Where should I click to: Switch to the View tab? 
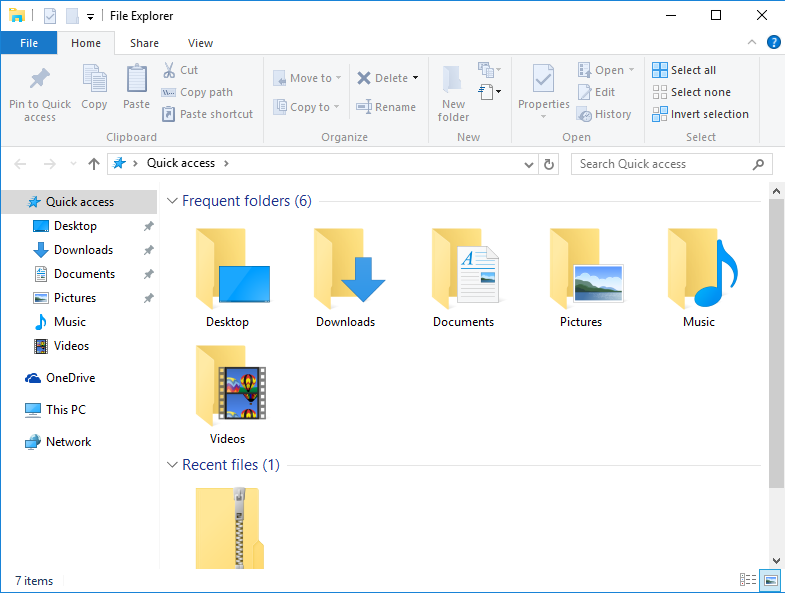pos(200,43)
